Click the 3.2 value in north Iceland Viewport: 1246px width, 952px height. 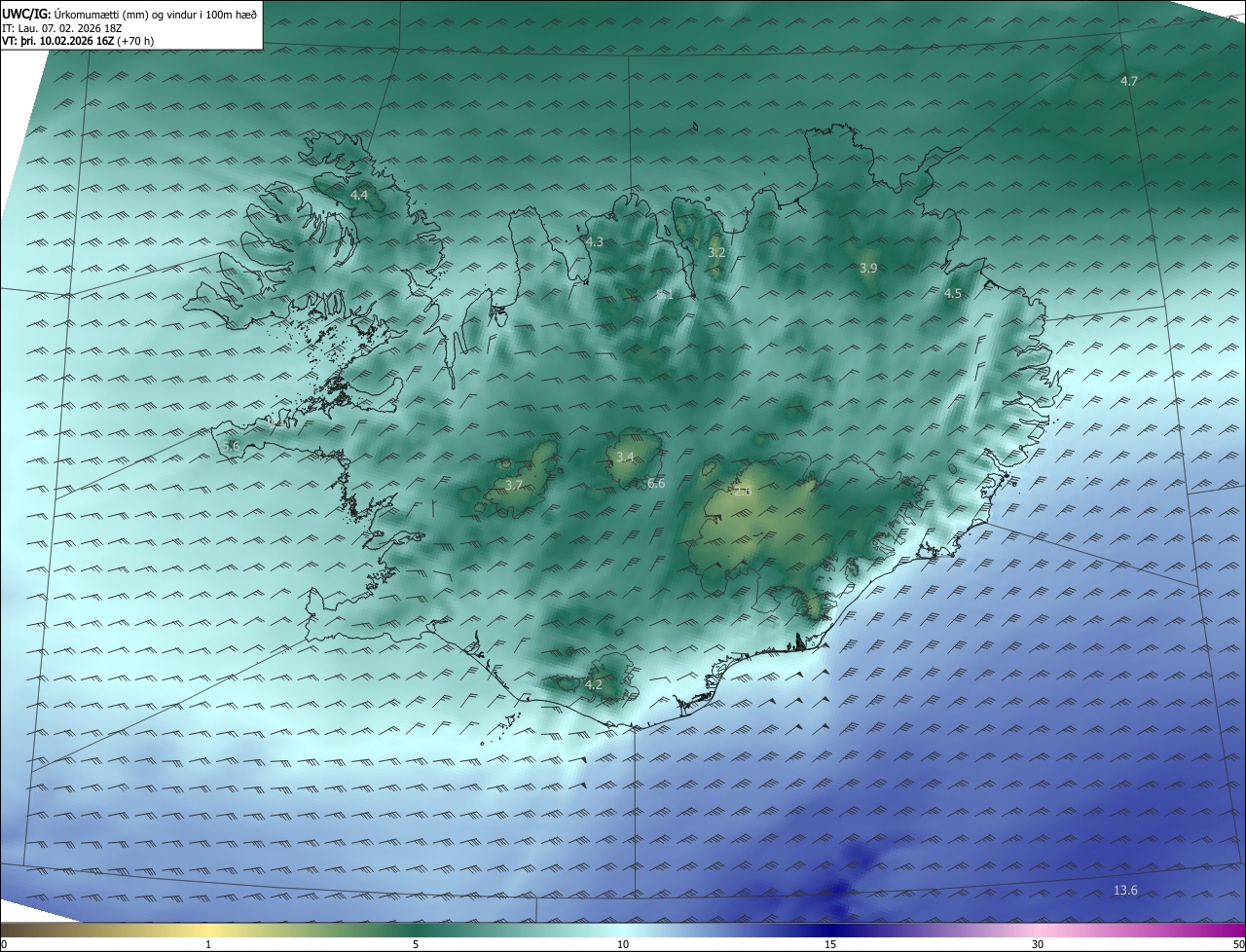[716, 252]
